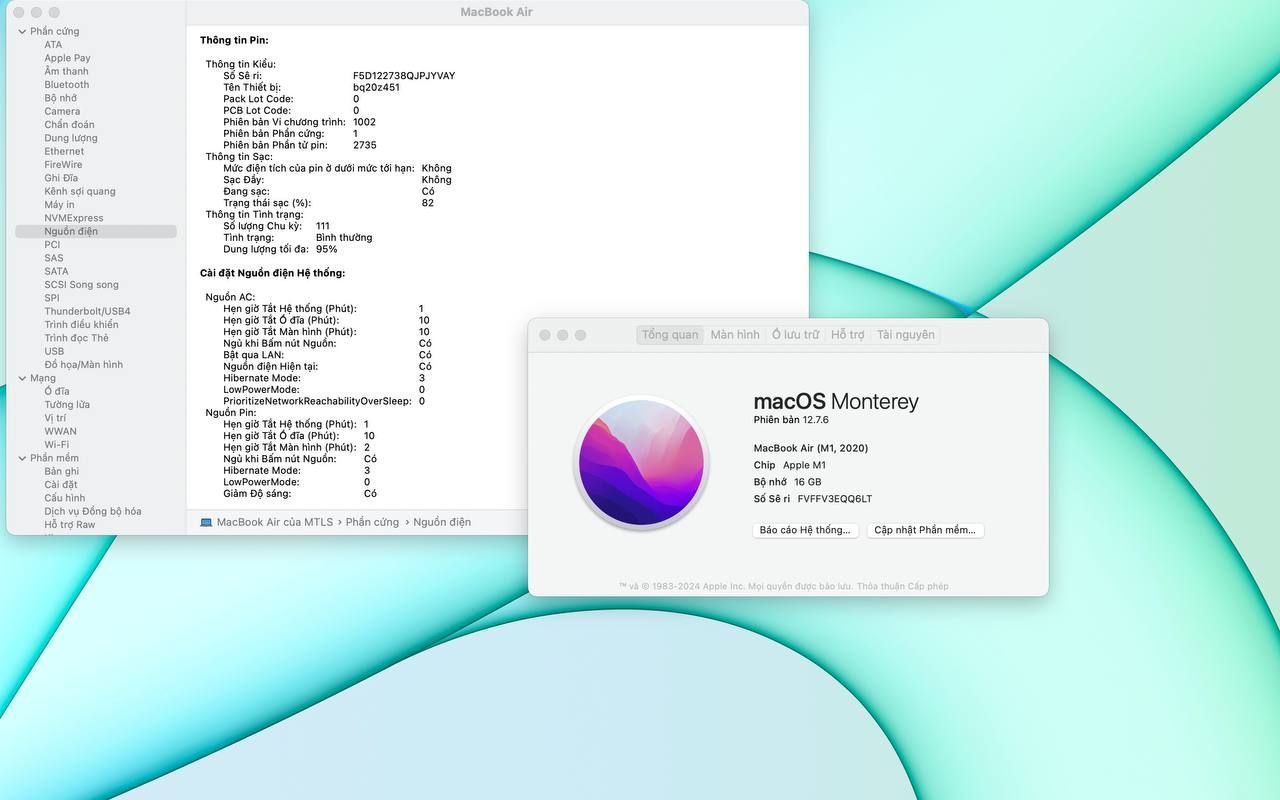Select Wi-Fi in the sidebar
The image size is (1280, 800).
click(x=57, y=445)
